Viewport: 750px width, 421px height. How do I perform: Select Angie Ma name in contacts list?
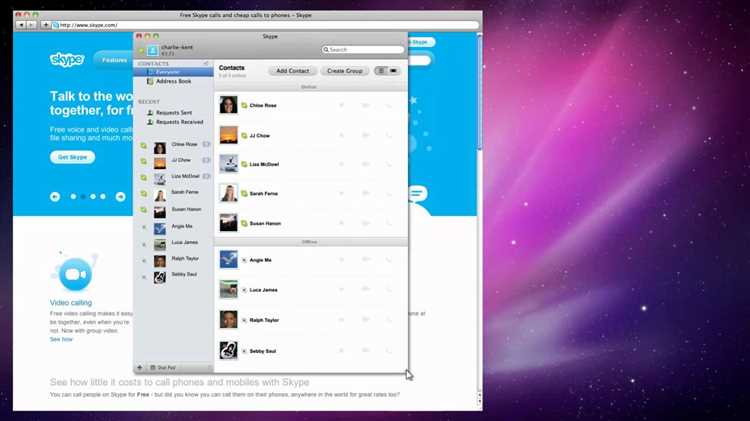tap(261, 260)
